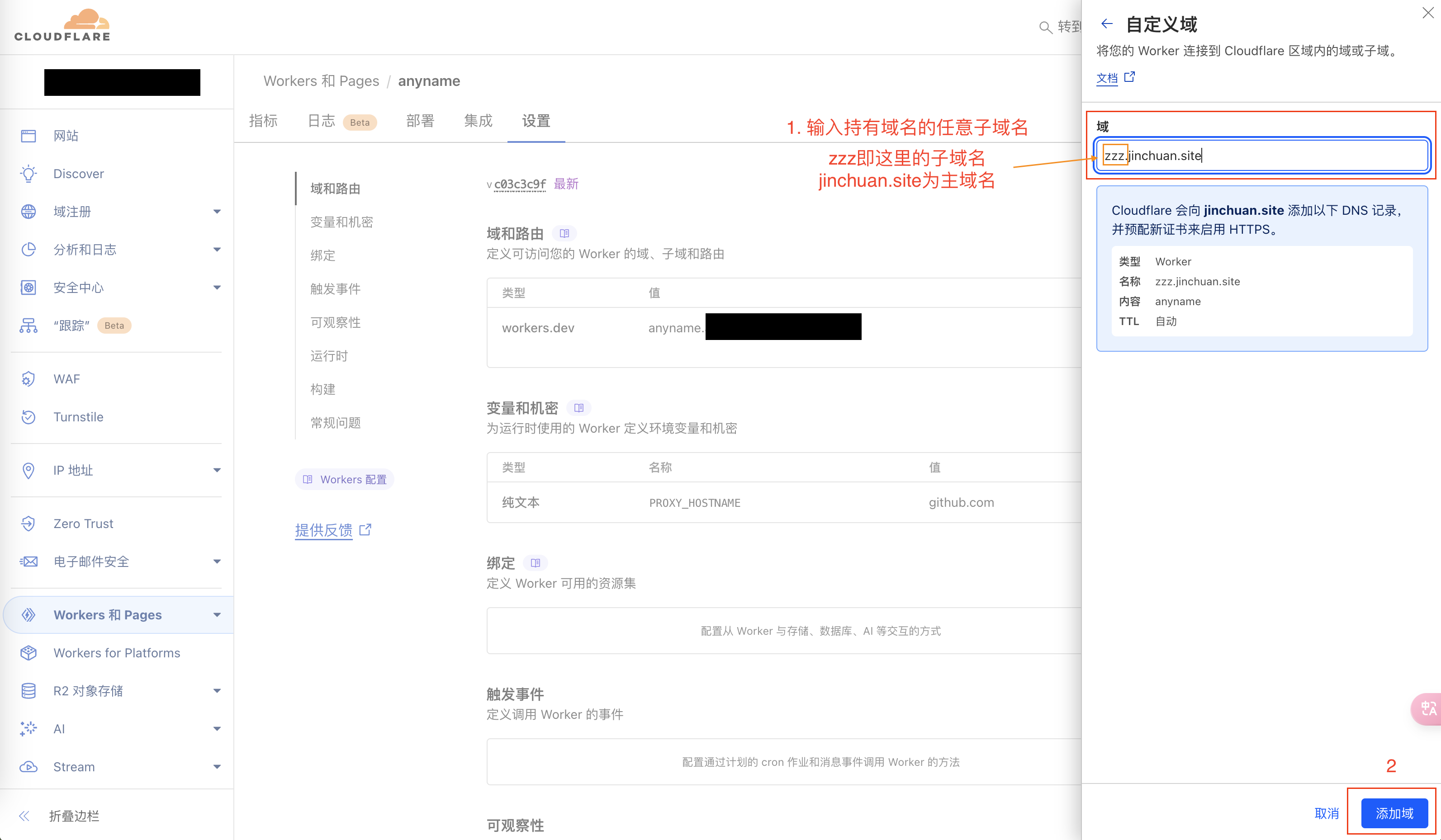Expand the R2 对象存储 sidebar menu
This screenshot has height=840, width=1441.
click(217, 691)
